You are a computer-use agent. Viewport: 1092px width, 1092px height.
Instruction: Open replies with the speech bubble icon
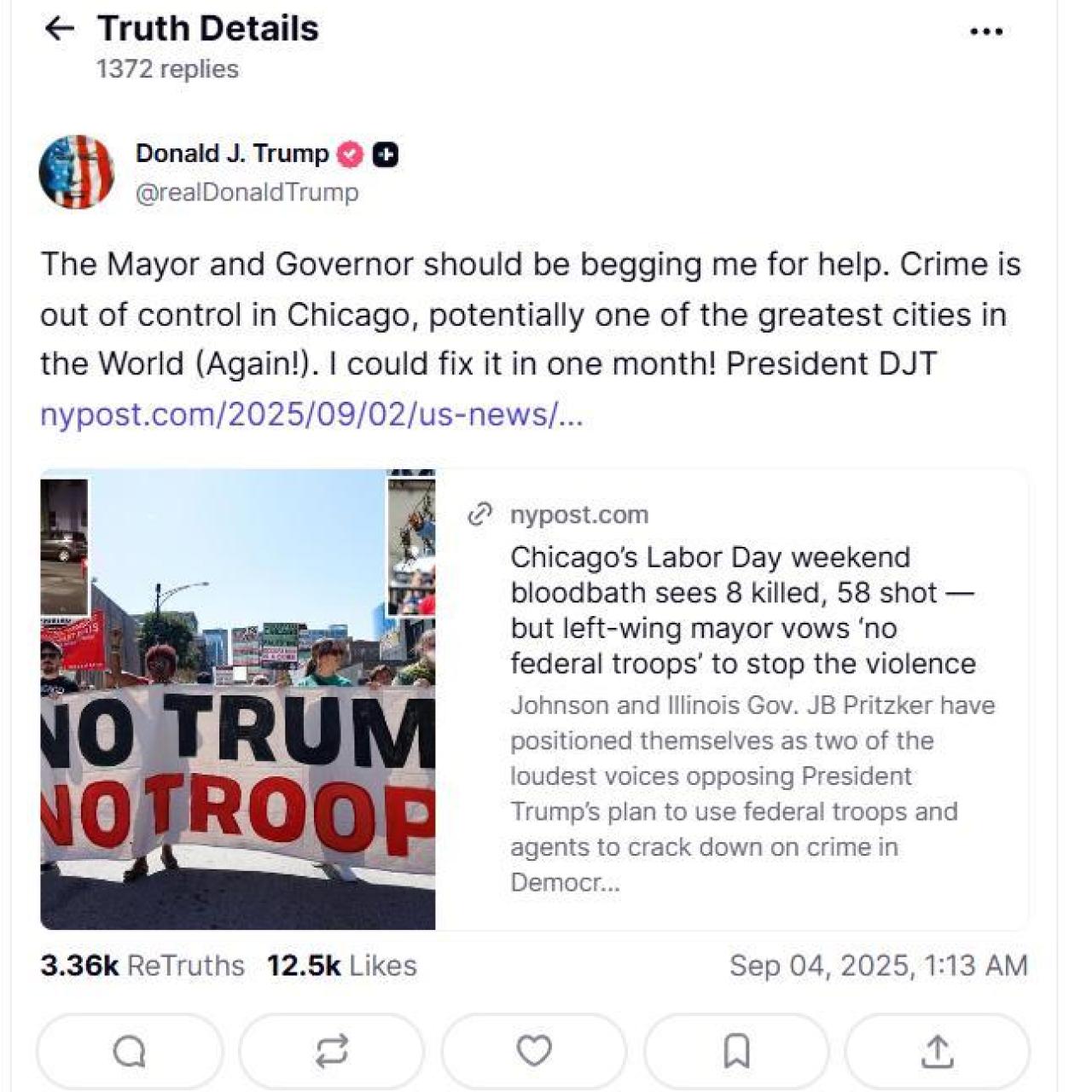[x=132, y=1051]
